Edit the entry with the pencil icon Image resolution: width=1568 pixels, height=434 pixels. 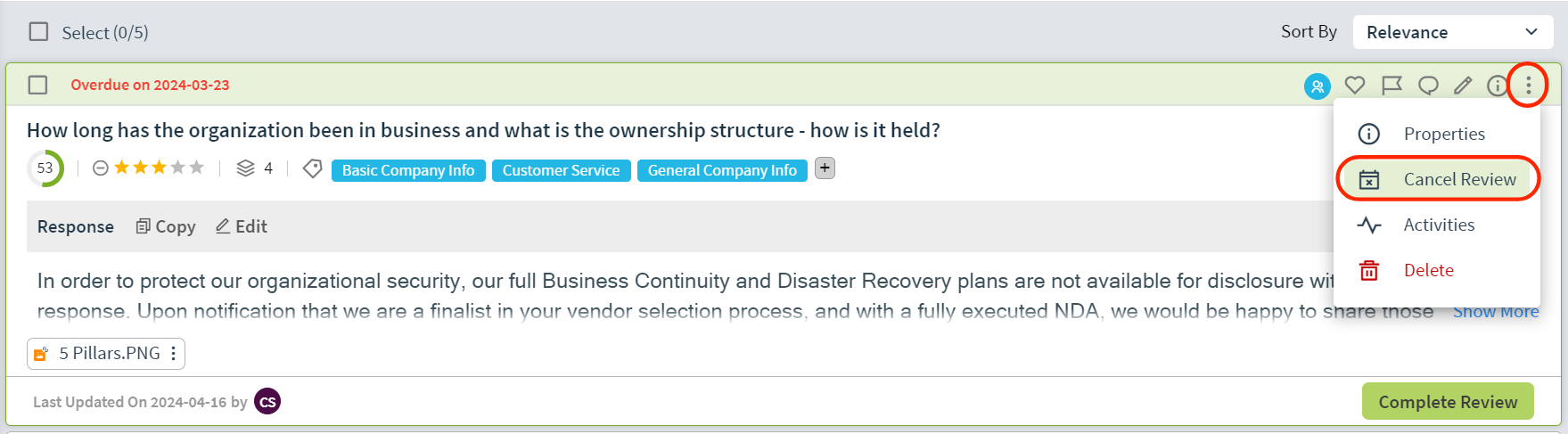1463,86
